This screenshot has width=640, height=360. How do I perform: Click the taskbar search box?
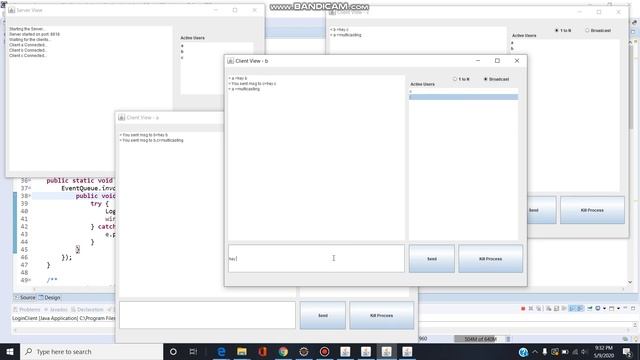tap(91, 351)
